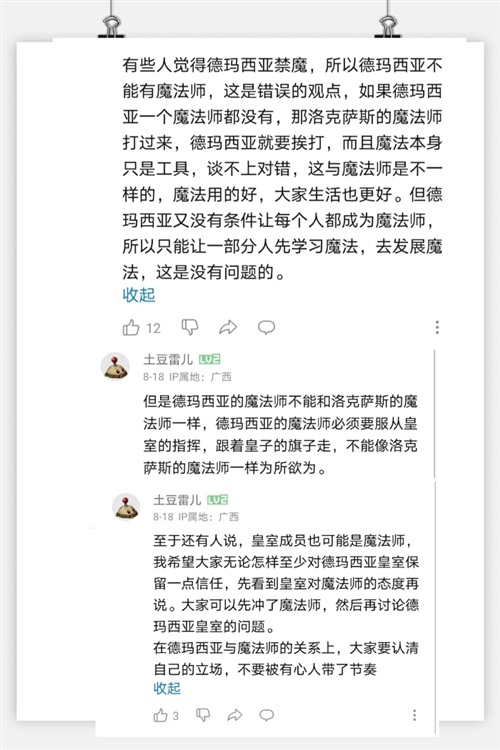Dislike the main post about 德玛西亚禁魔
This screenshot has height=750, width=500.
click(x=190, y=327)
